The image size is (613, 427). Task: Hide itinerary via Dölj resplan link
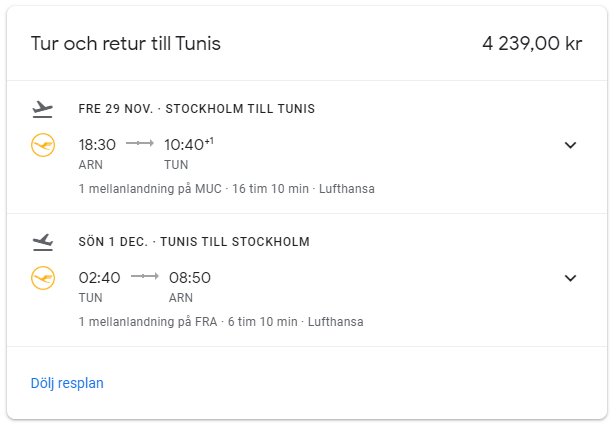(67, 383)
